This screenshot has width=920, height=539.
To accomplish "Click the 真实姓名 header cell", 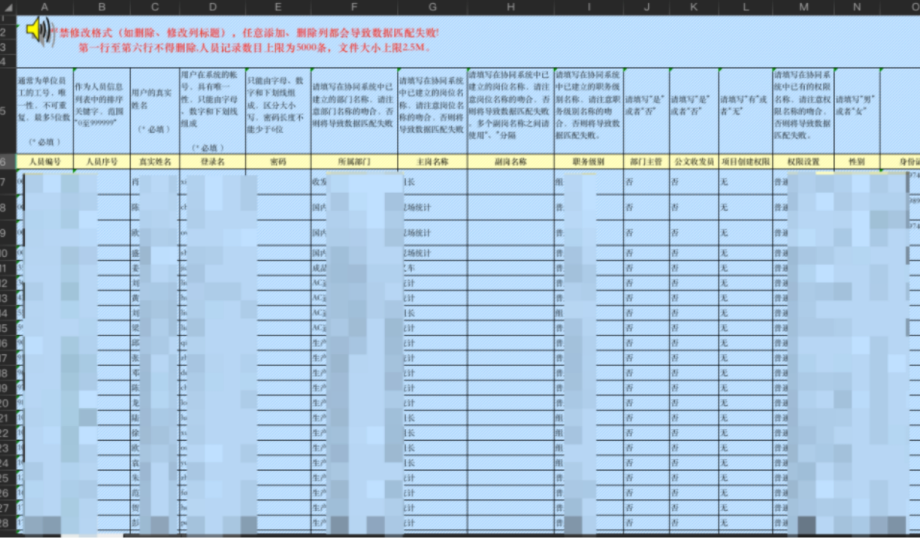I will pos(154,162).
